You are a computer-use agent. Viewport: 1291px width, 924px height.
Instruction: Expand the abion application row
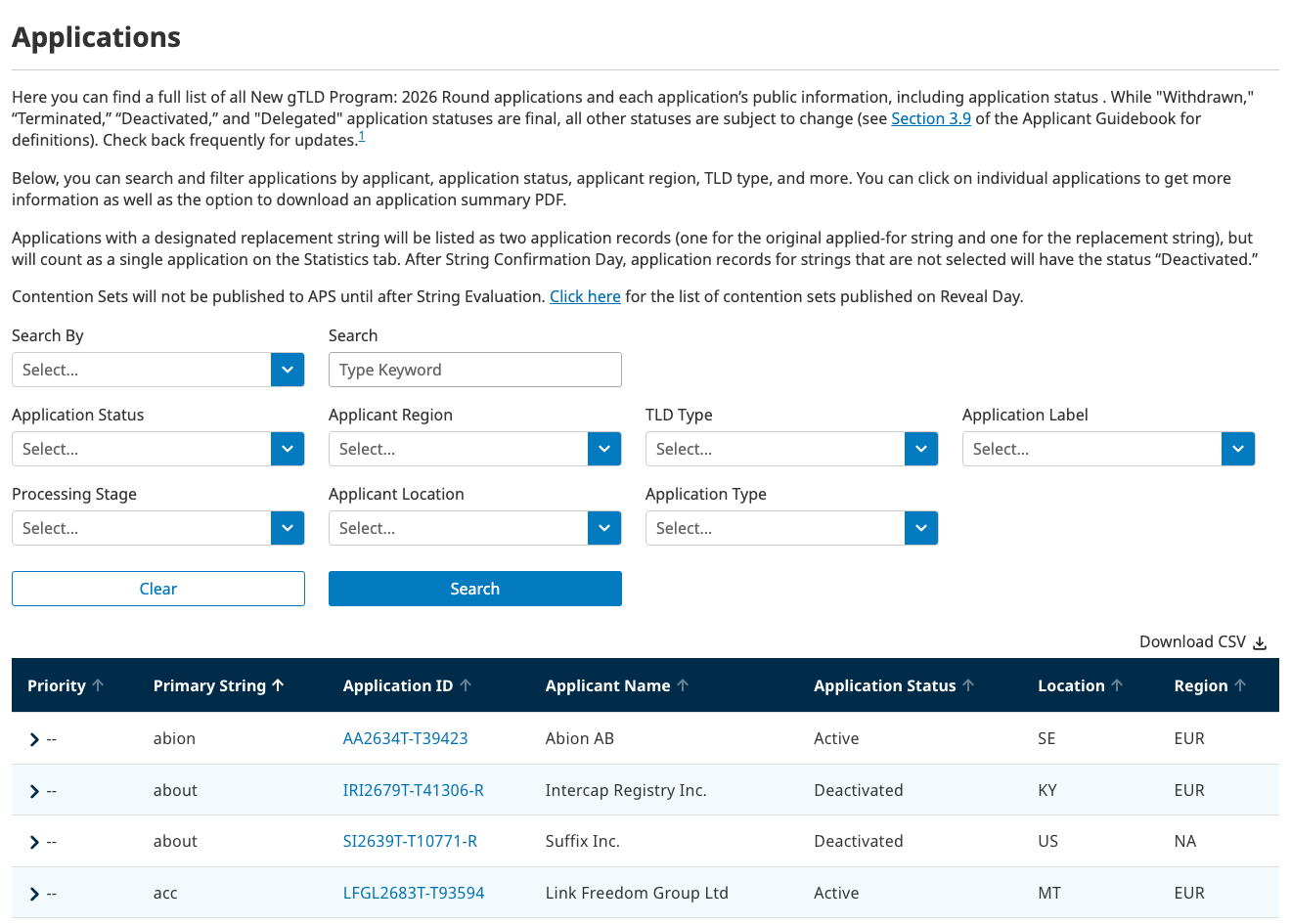click(34, 739)
